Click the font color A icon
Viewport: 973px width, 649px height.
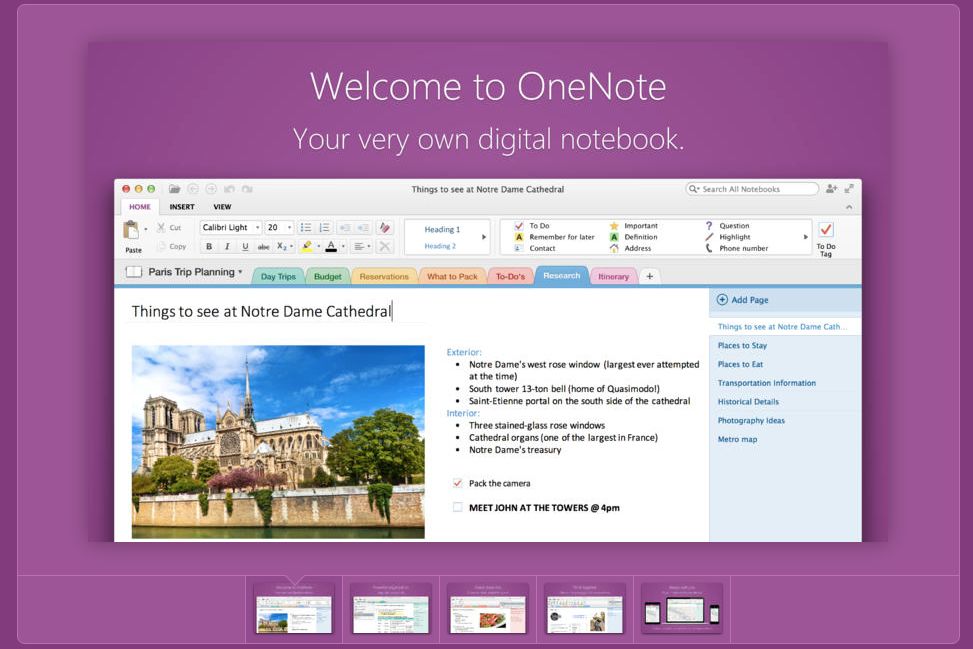(x=331, y=246)
